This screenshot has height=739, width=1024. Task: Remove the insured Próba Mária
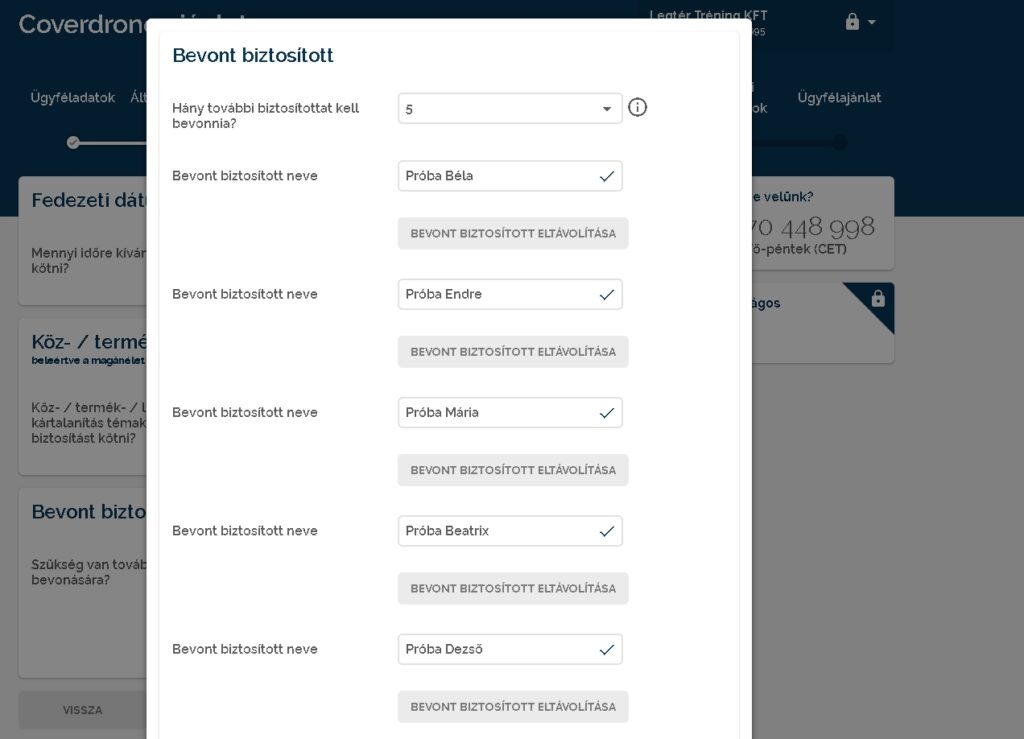tap(512, 470)
